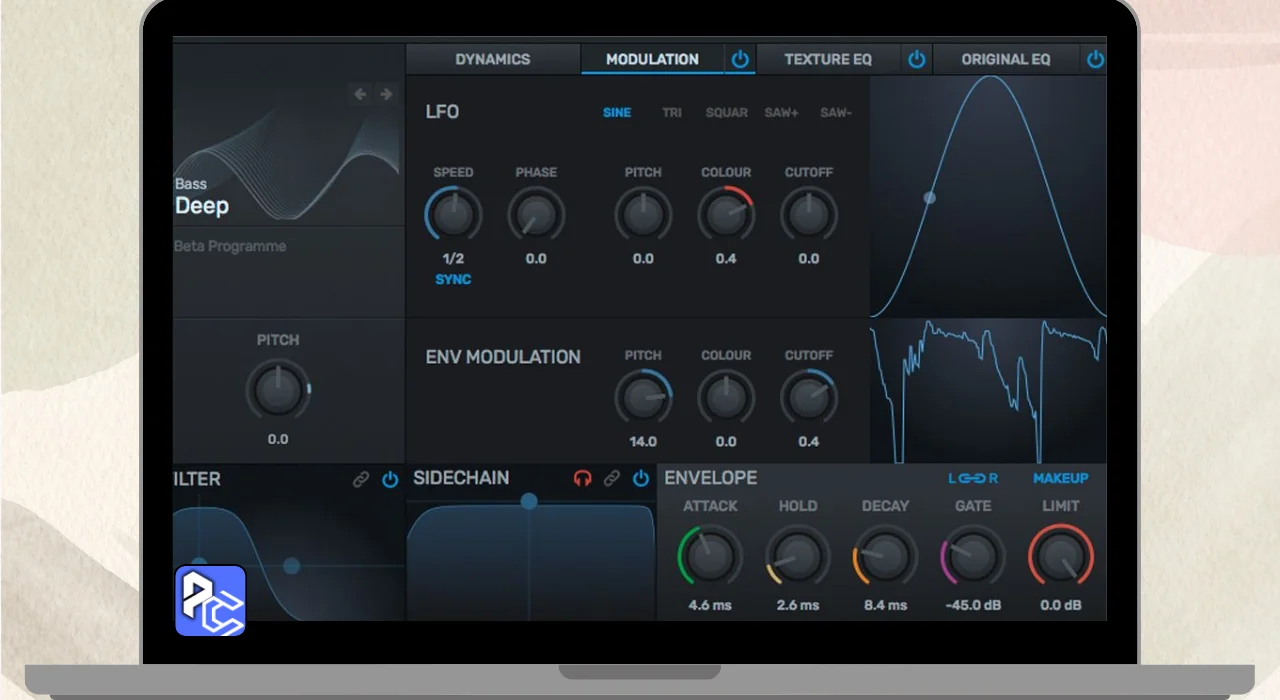The height and width of the screenshot is (700, 1280).
Task: Click the Envelope L/R stereo link icon
Action: pos(973,479)
